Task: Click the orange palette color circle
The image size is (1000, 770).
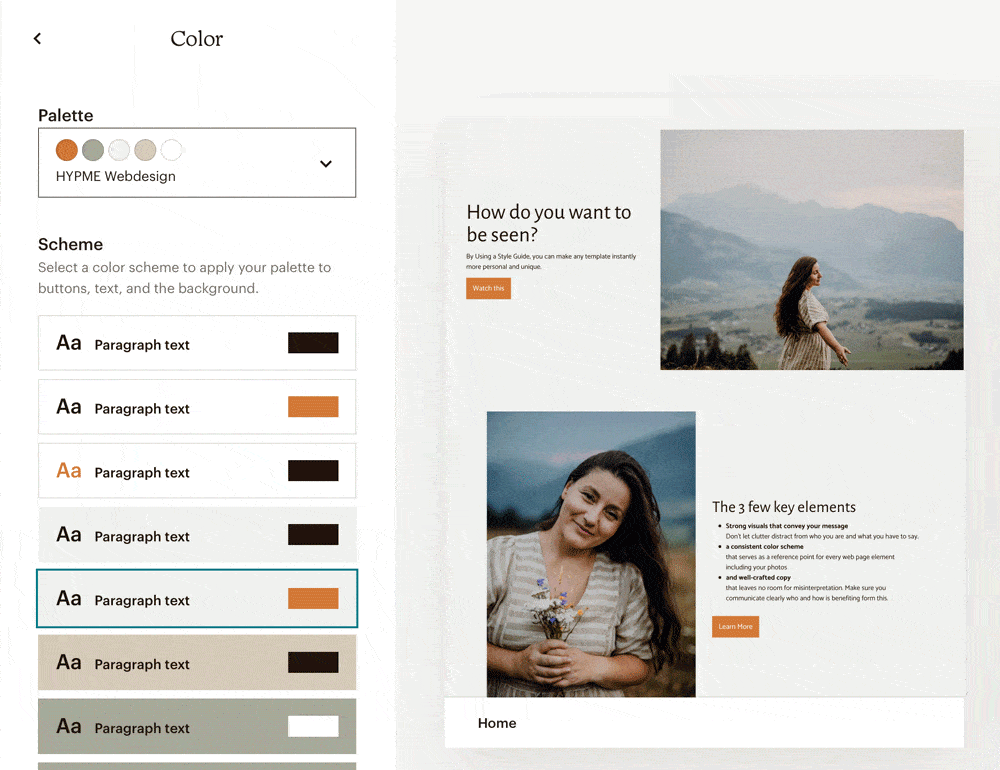Action: [67, 151]
